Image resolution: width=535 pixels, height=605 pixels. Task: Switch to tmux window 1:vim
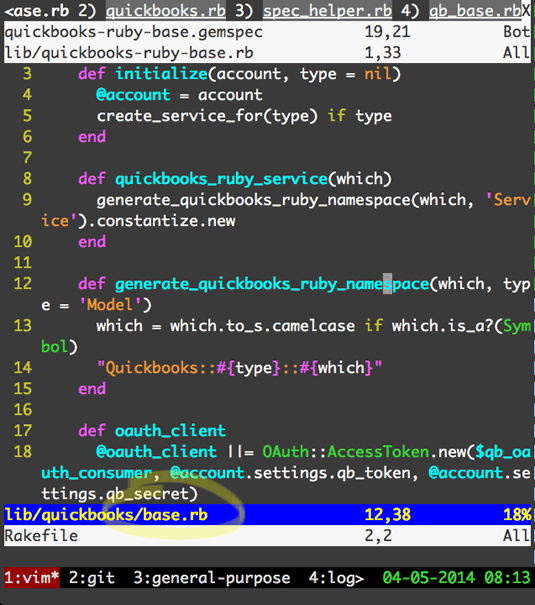tap(32, 578)
